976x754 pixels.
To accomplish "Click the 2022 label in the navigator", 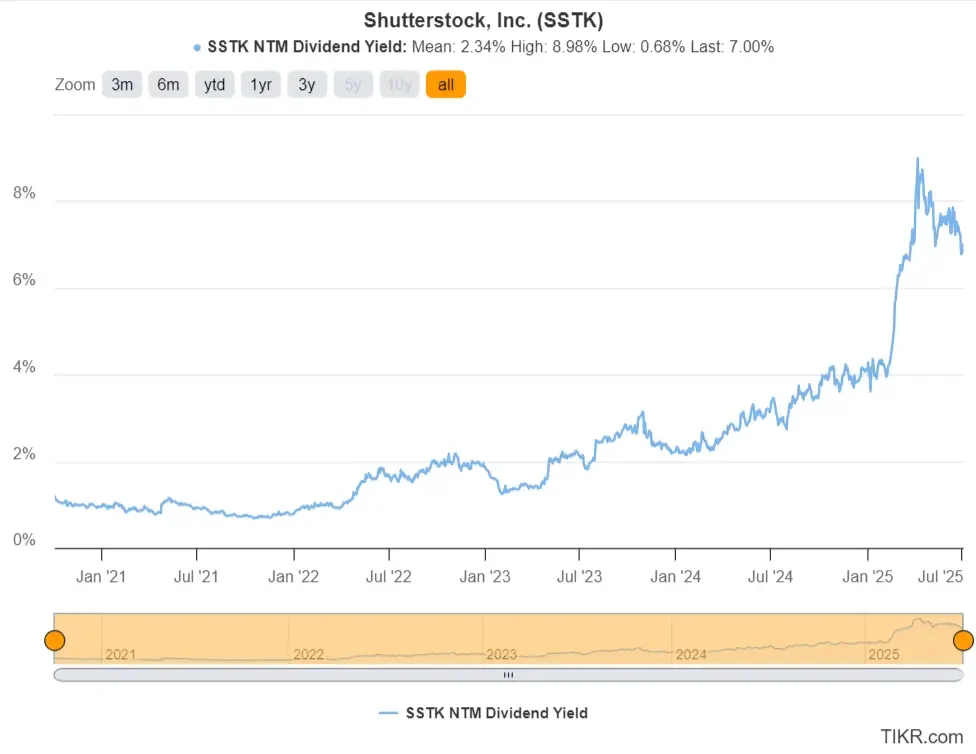I will (x=309, y=654).
